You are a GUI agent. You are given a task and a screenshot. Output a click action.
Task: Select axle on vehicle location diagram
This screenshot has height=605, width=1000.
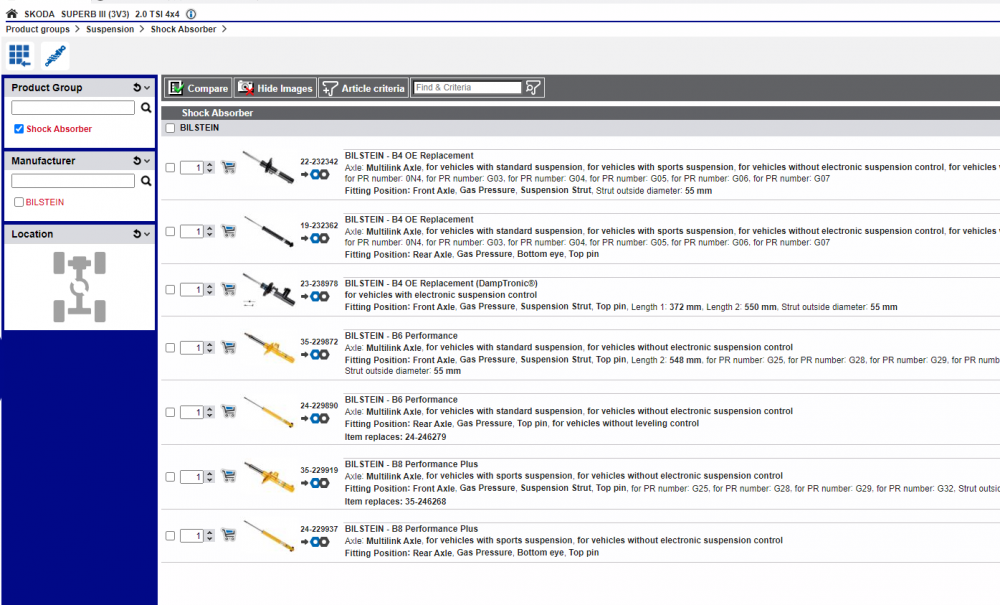tap(79, 286)
